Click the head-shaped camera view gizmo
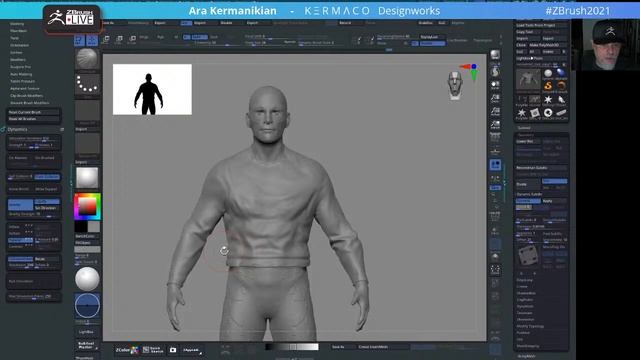This screenshot has width=640, height=360. click(455, 85)
